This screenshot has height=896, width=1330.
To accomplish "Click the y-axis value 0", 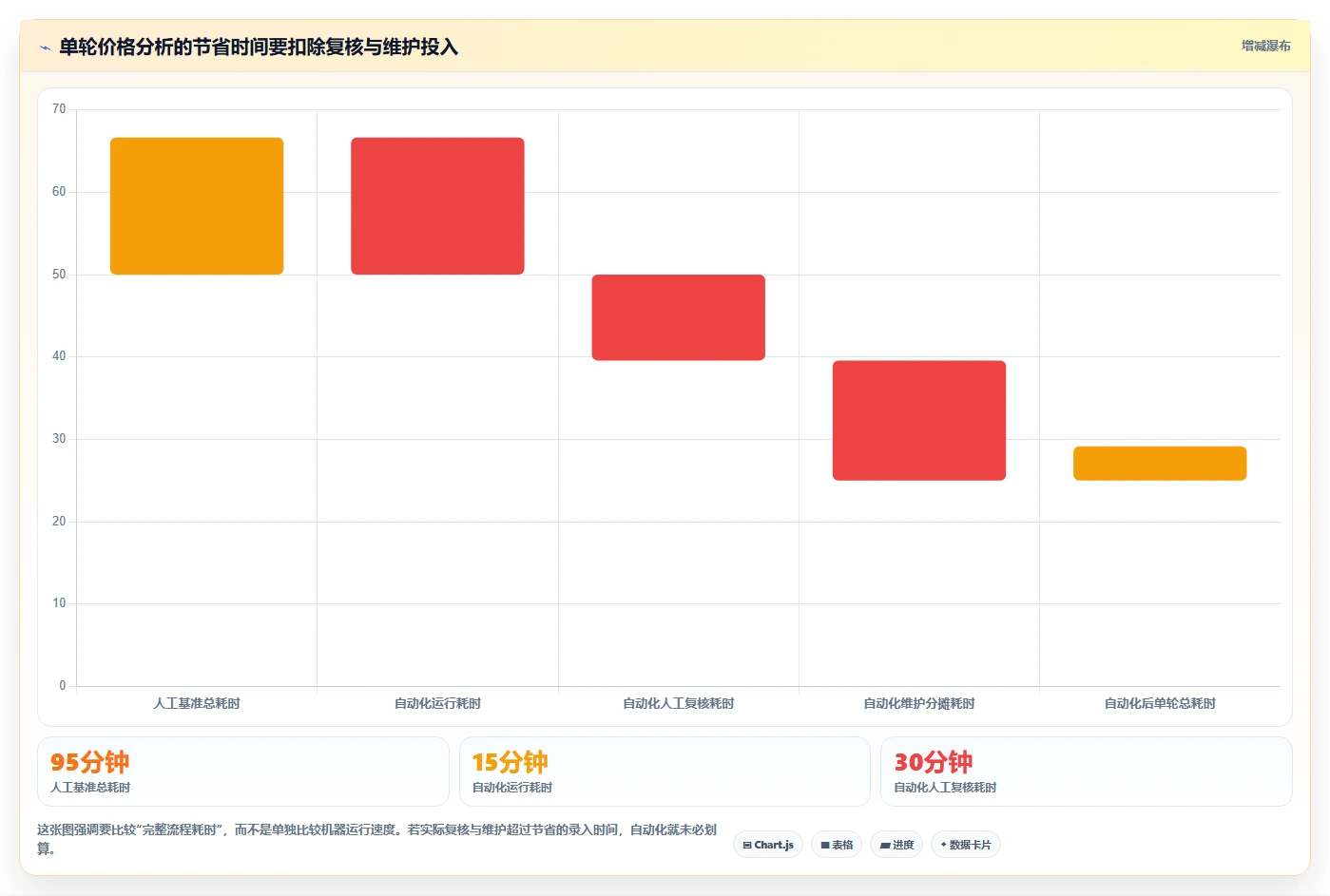I will pyautogui.click(x=63, y=686).
